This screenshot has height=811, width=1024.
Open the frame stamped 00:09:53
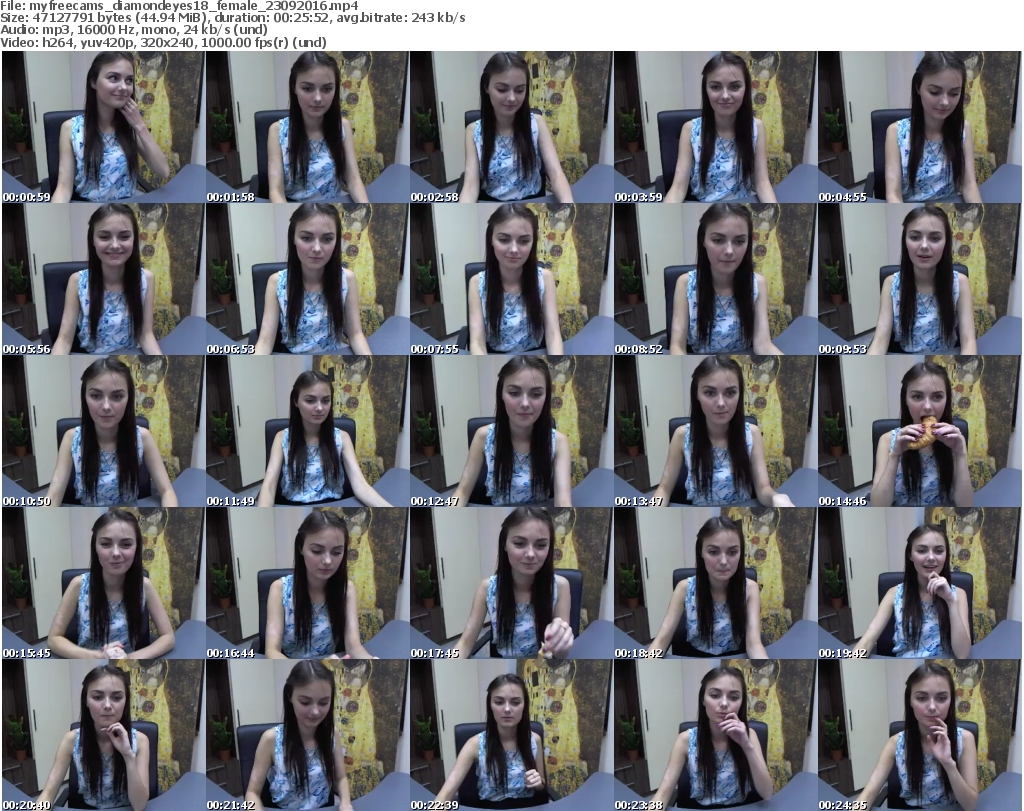(919, 279)
